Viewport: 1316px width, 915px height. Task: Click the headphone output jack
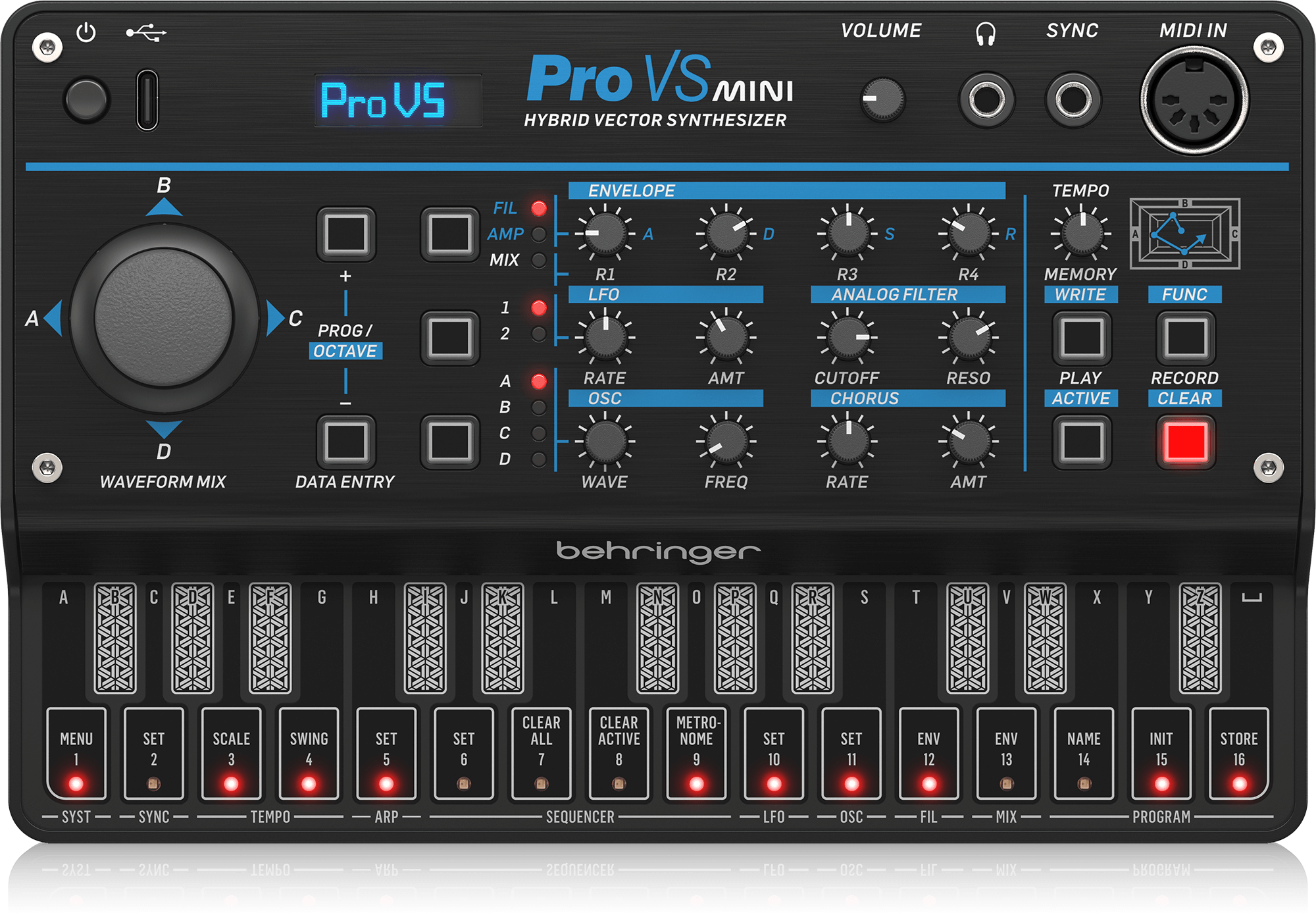click(987, 99)
